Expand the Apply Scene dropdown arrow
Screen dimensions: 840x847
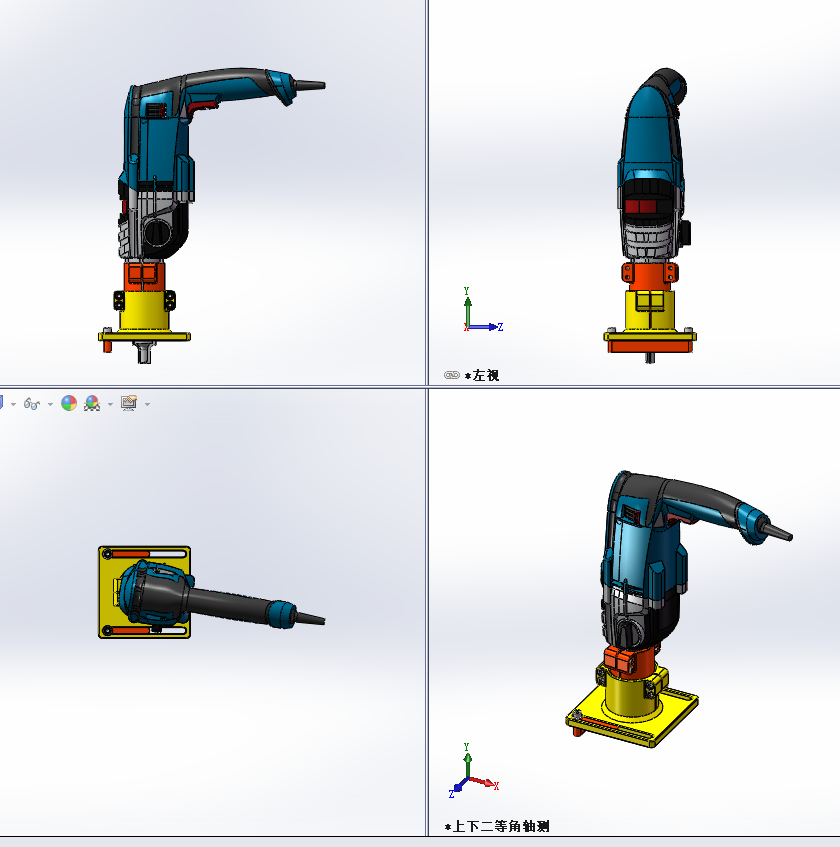(110, 404)
